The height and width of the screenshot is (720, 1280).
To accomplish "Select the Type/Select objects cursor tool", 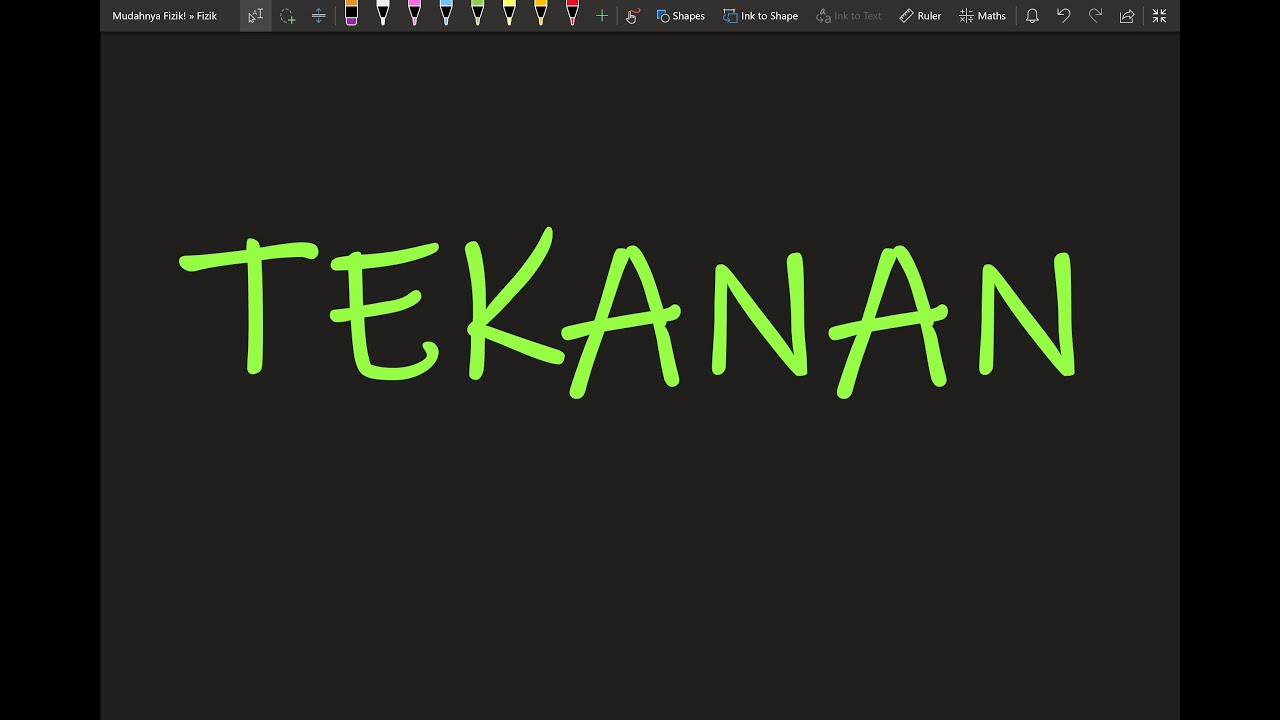I will coord(256,15).
